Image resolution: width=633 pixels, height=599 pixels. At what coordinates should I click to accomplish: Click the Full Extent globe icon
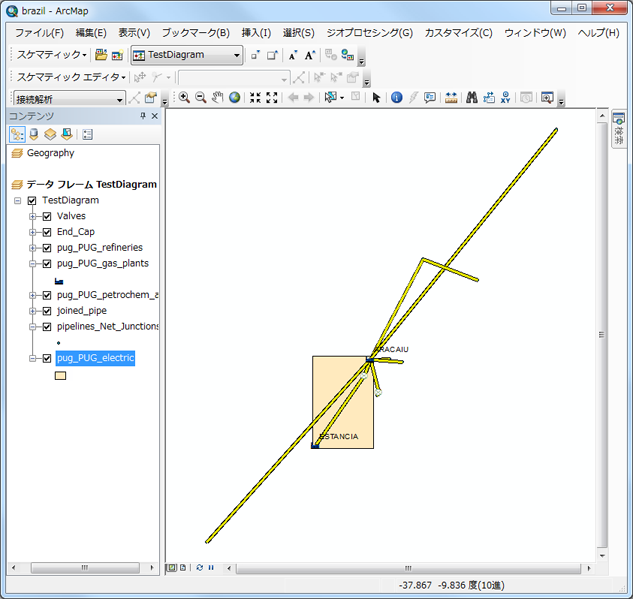[x=234, y=98]
